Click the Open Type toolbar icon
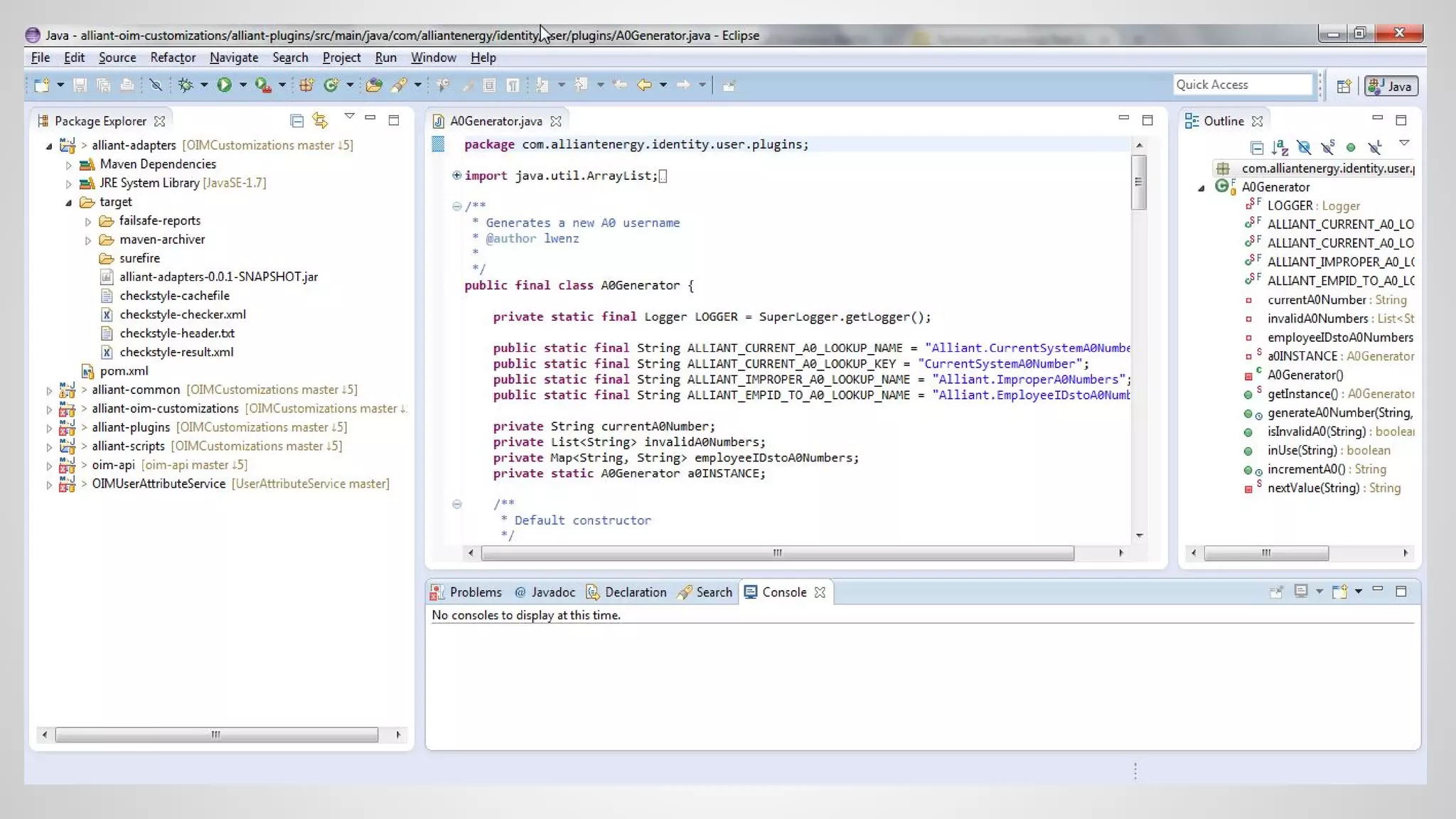Viewport: 1456px width, 819px height. (x=374, y=85)
